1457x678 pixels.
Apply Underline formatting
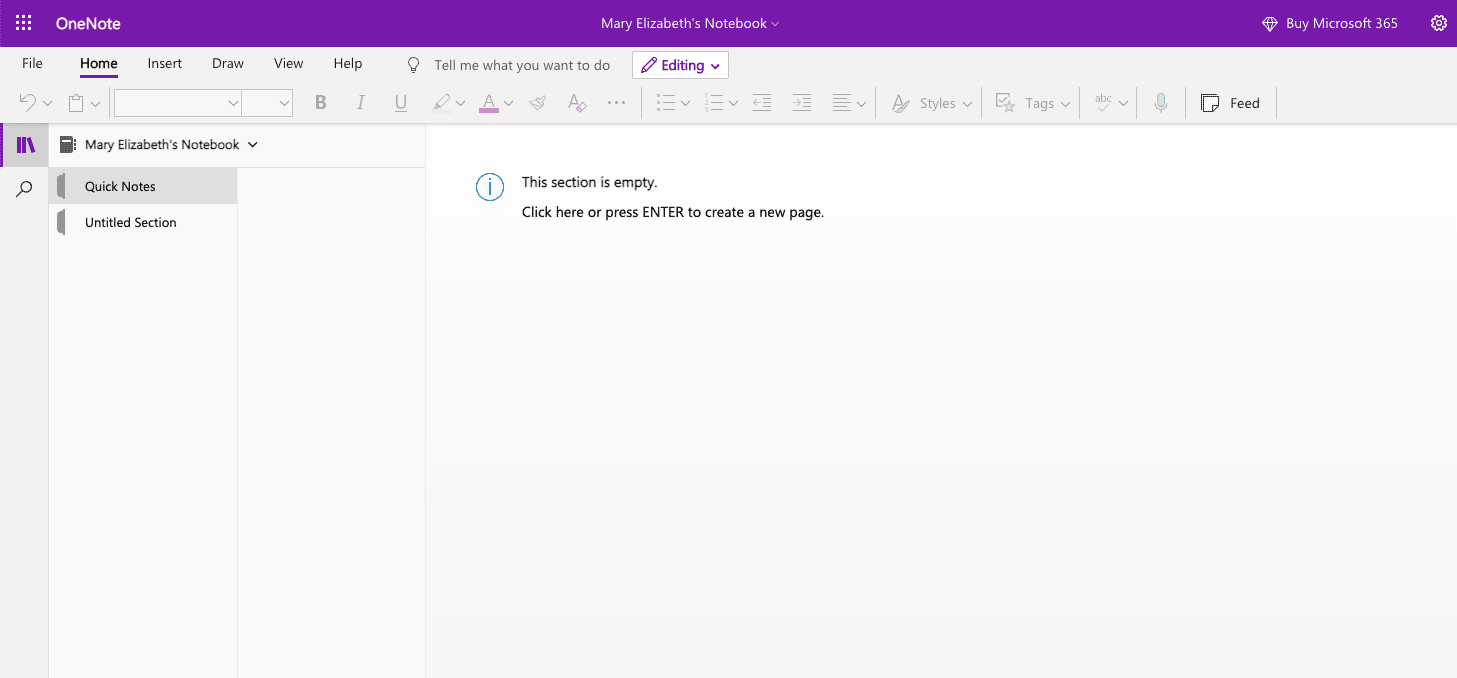[400, 102]
